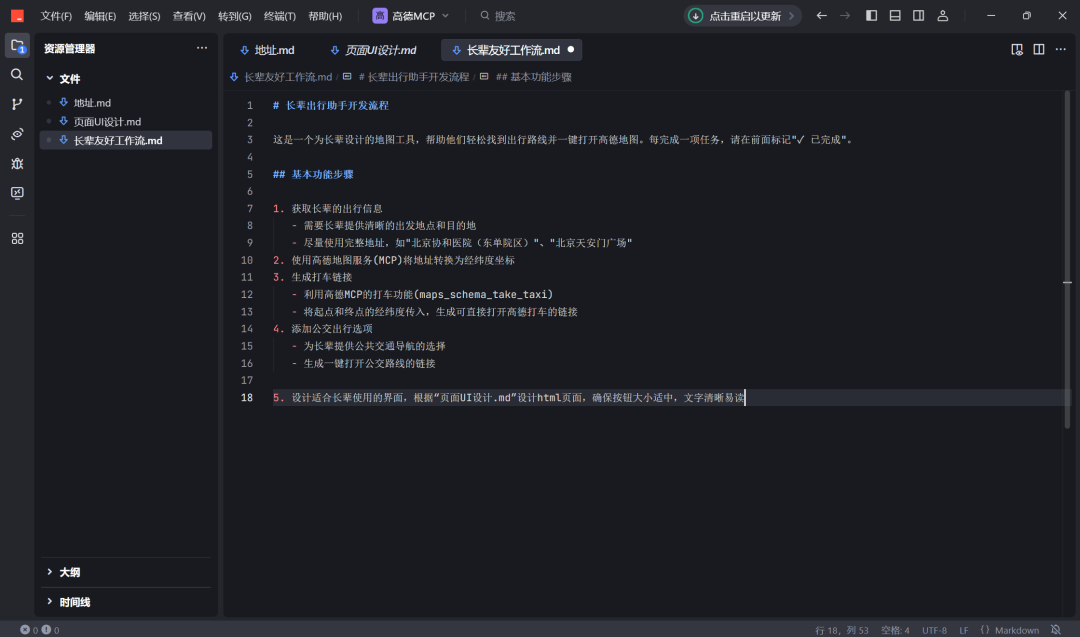1080x637 pixels.
Task: Click the editor vertical scrollbar
Action: click(1067, 260)
